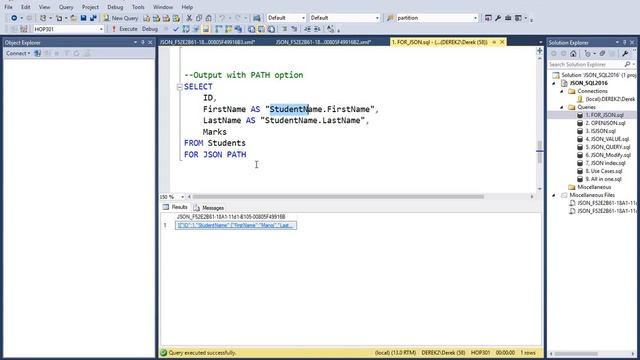Switch to the Messages tab
The image size is (640, 360).
pos(209,208)
